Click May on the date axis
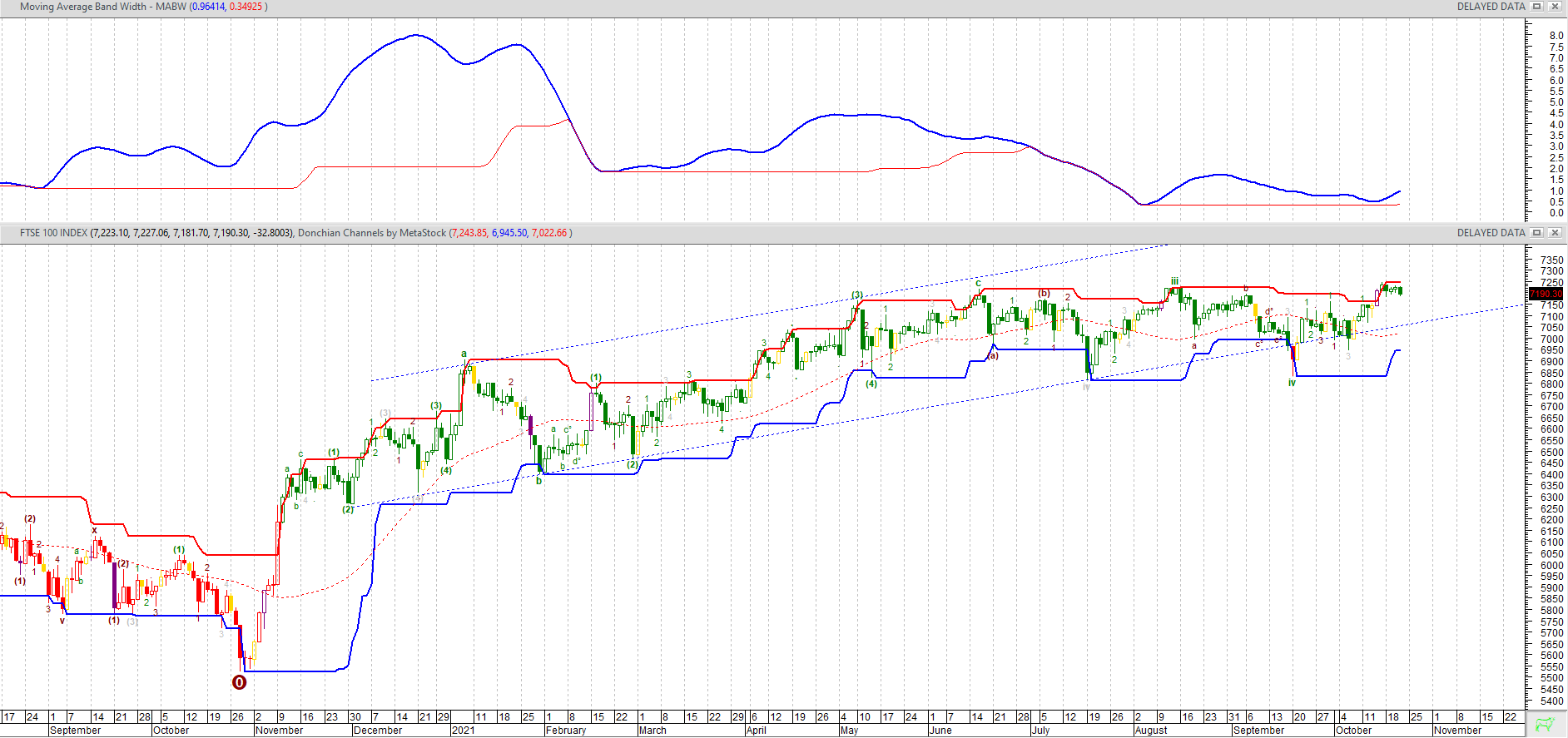 pos(849,731)
